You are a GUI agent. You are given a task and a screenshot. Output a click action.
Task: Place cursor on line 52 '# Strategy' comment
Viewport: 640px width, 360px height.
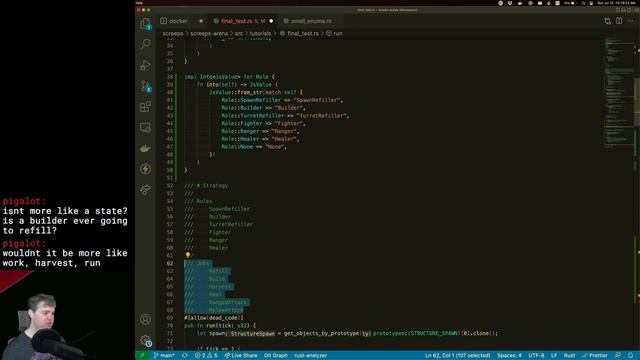click(x=206, y=186)
